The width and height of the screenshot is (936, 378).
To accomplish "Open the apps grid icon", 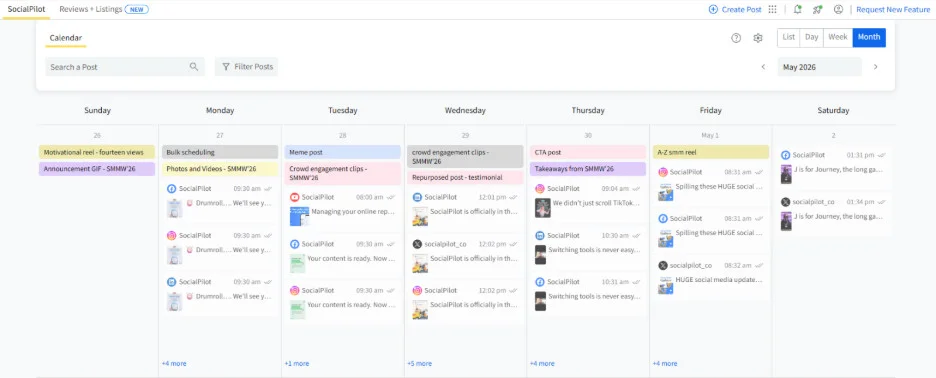I will coord(772,9).
